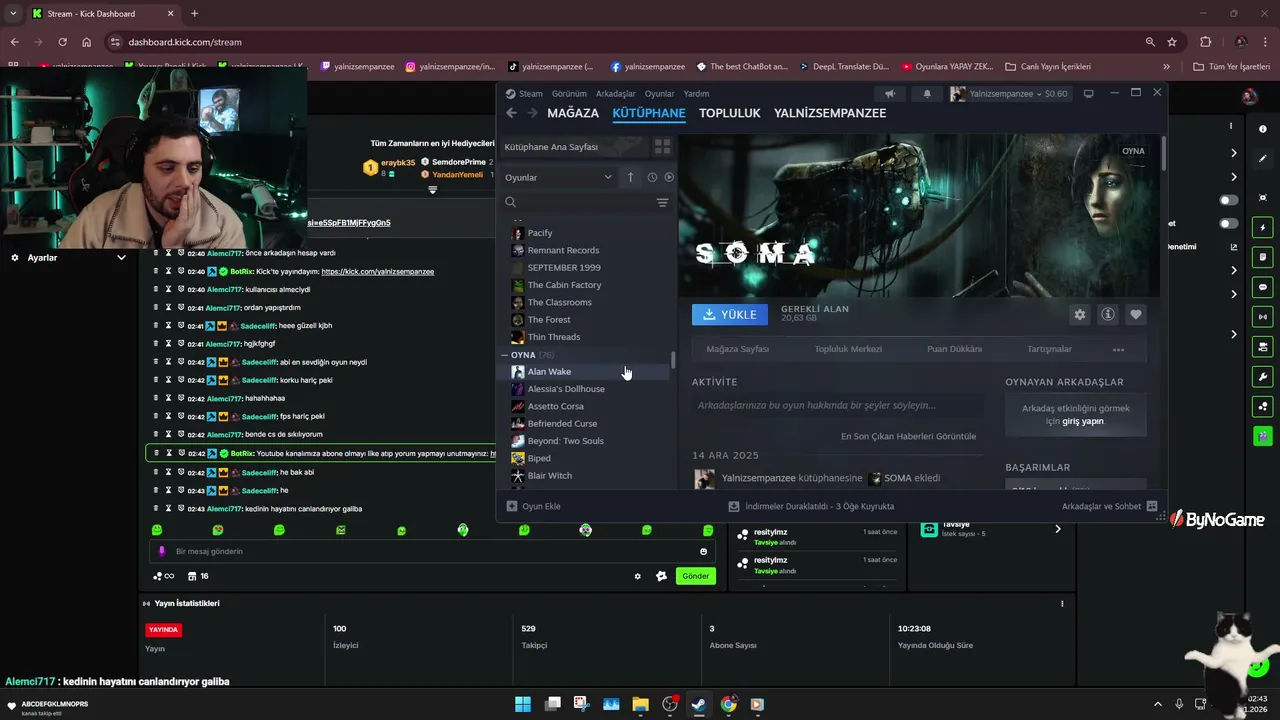Open Windows Start menu
The image size is (1280, 720).
coord(523,704)
